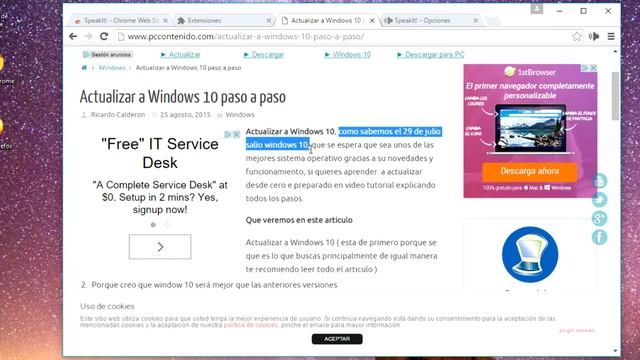Click the forward navigation arrow
Viewport: 640px width, 360px height.
[x=88, y=36]
